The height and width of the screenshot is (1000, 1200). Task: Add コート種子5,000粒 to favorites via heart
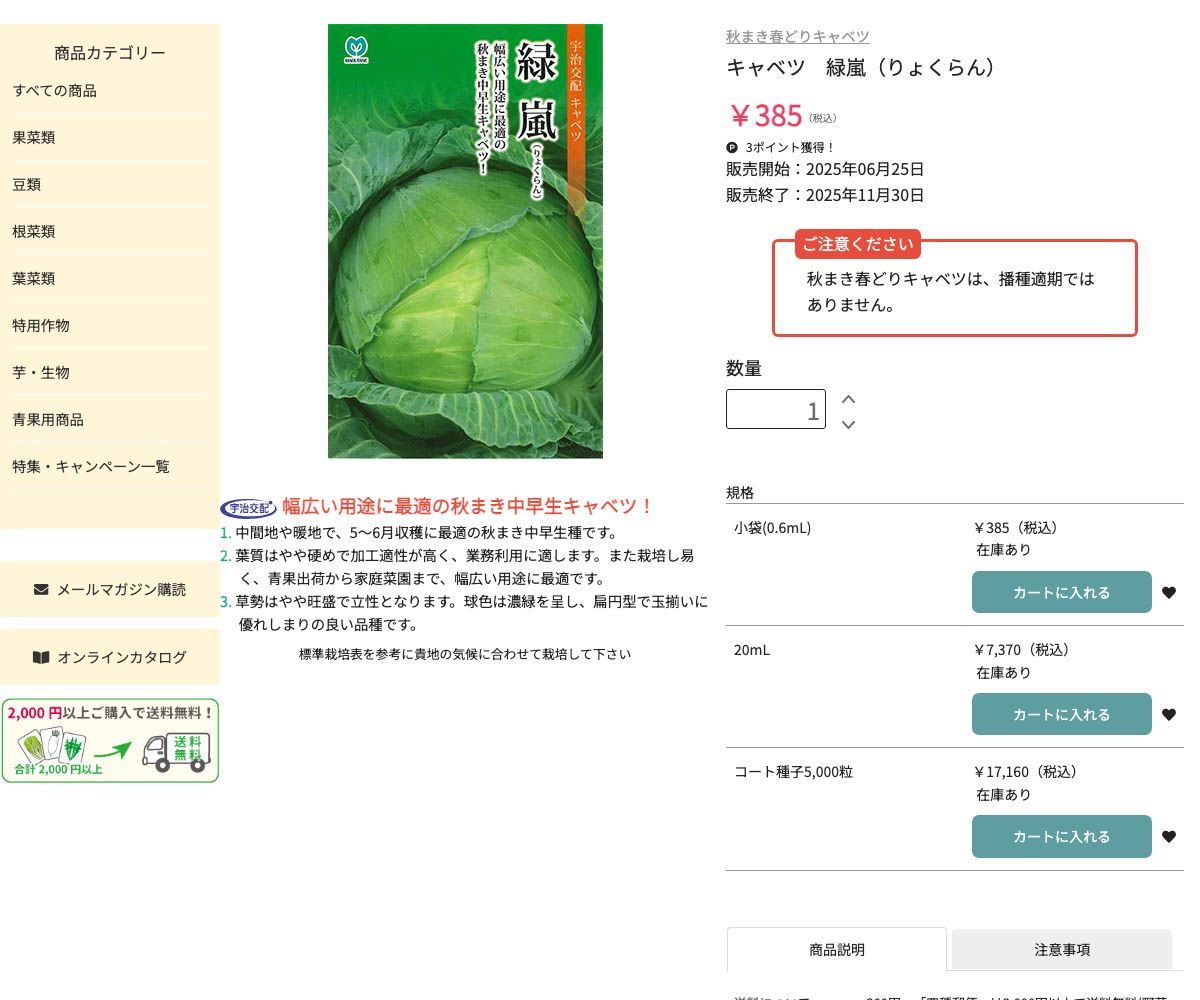(x=1169, y=837)
